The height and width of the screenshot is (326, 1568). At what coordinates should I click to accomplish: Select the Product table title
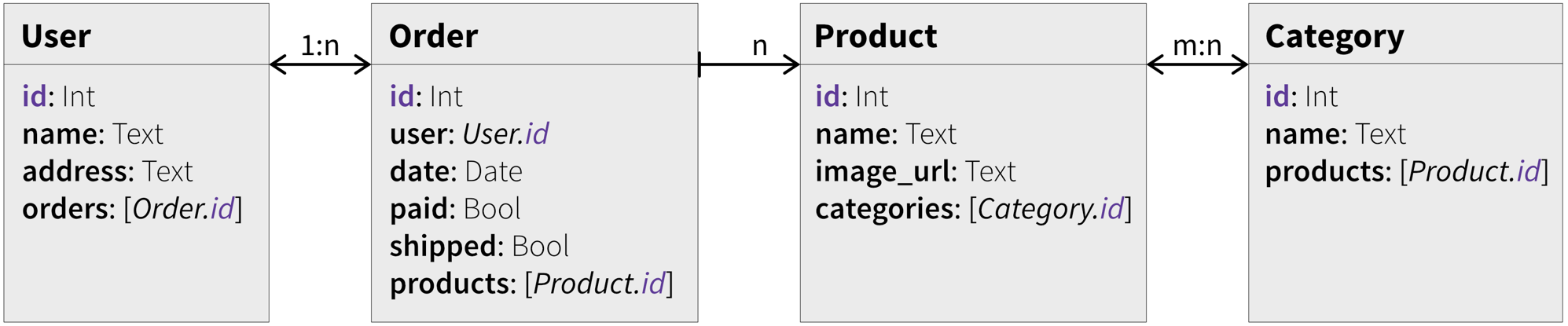(876, 36)
